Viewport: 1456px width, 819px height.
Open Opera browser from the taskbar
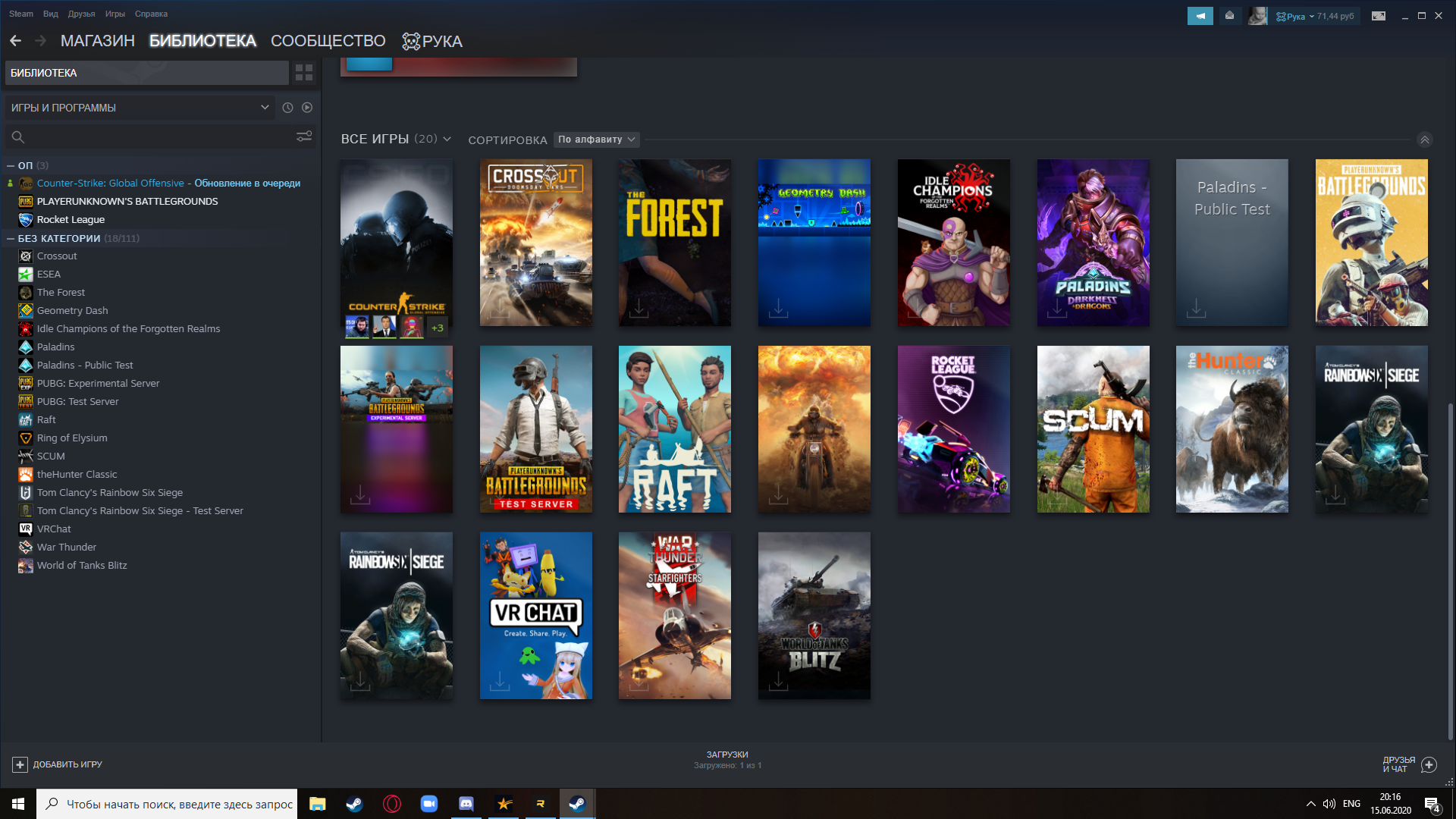tap(391, 804)
